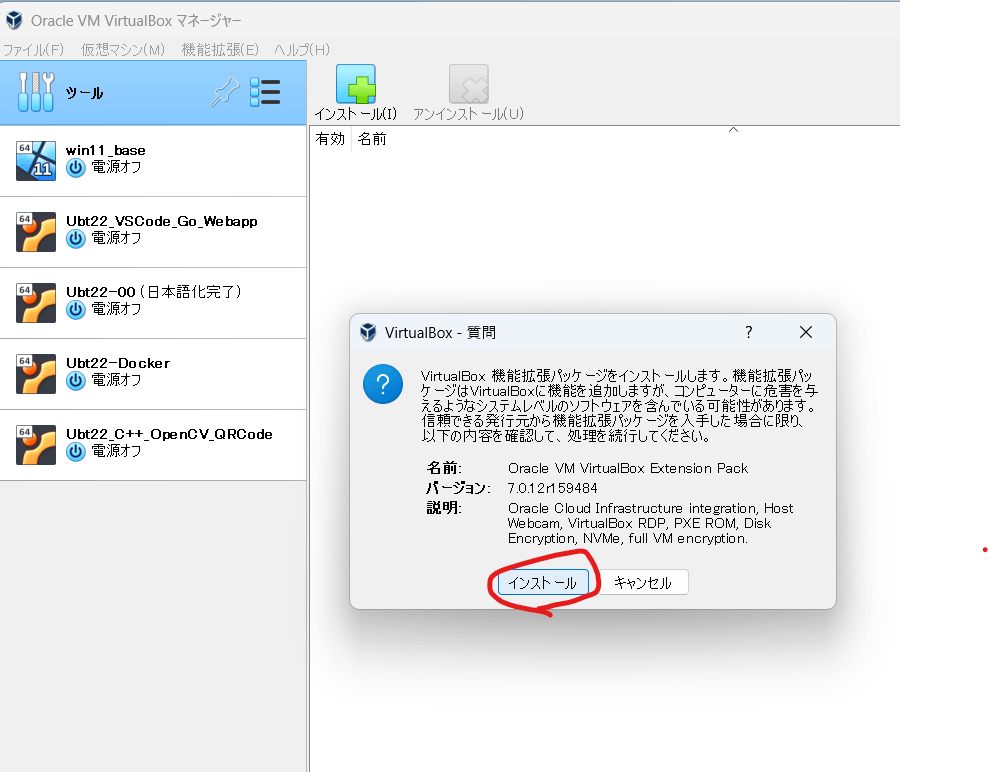Select the Ubt22_C++_OpenCV_QRCode name text
The width and height of the screenshot is (989, 772).
pos(169,434)
